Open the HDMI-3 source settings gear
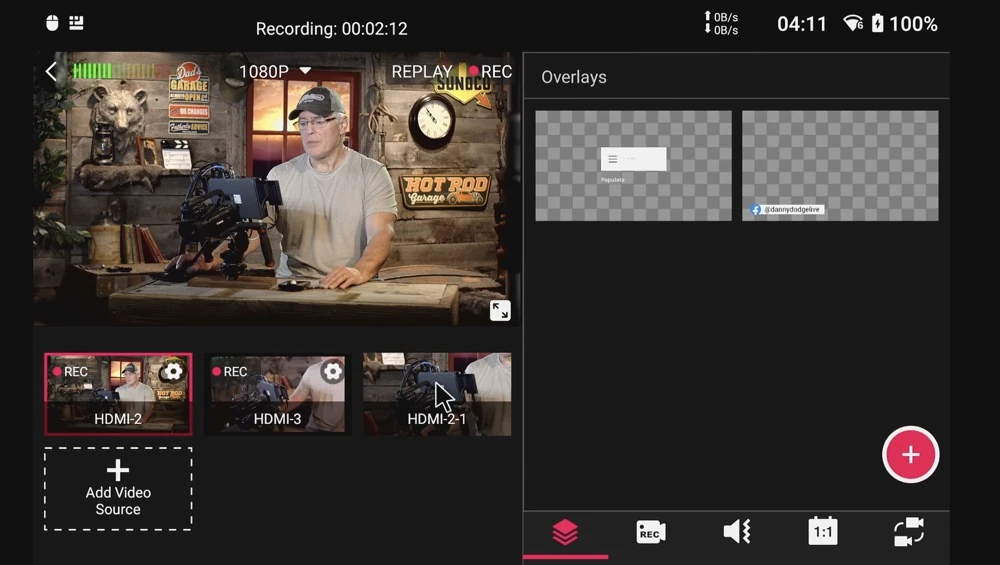This screenshot has height=565, width=1000. point(332,371)
